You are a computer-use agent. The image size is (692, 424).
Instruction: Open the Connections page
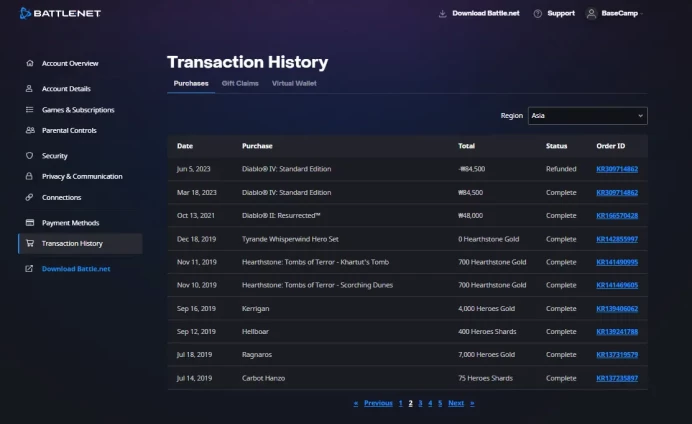(61, 197)
